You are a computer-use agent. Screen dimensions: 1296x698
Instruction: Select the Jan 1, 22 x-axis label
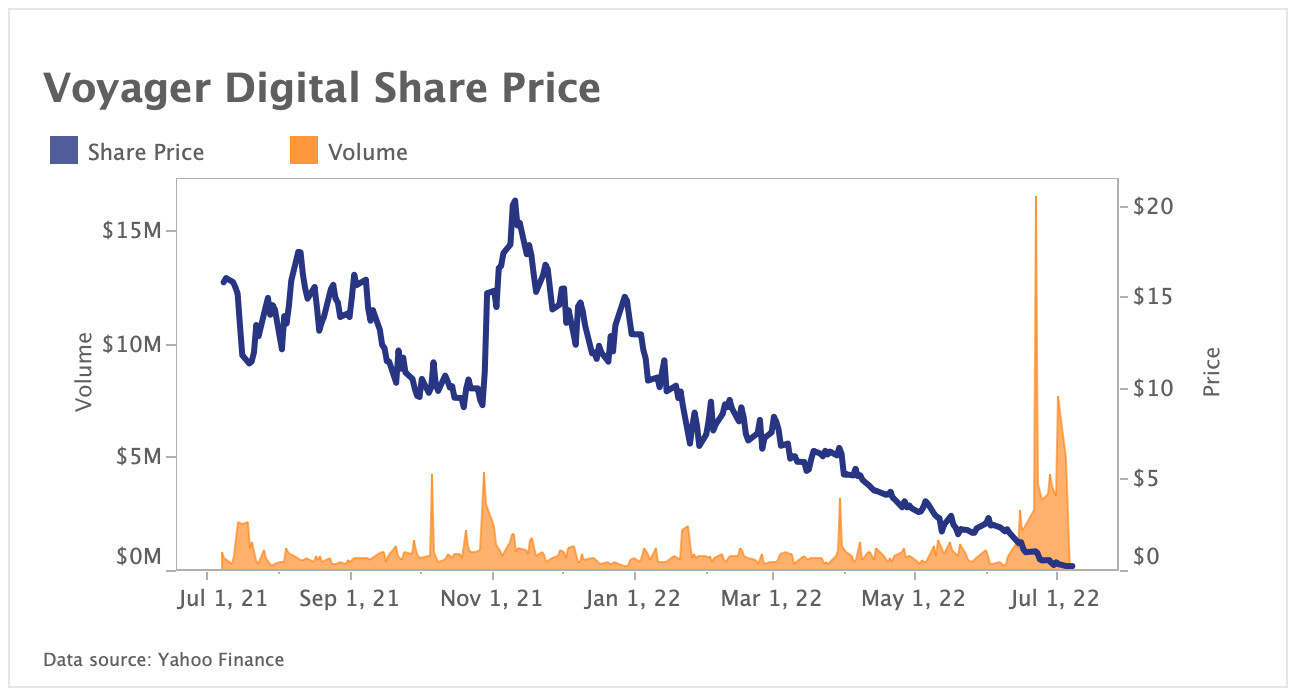[x=634, y=599]
